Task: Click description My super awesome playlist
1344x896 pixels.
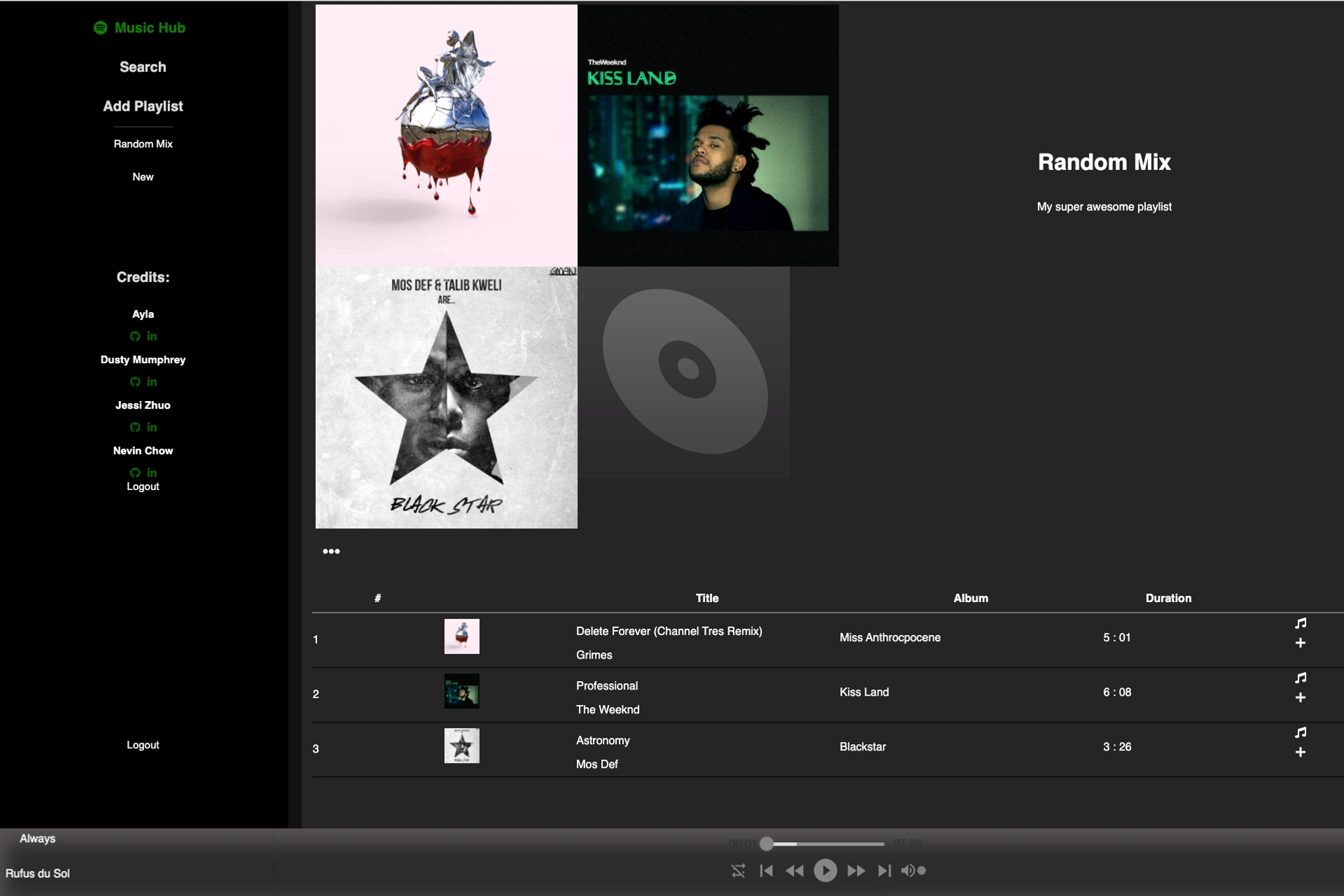Action: pos(1104,207)
